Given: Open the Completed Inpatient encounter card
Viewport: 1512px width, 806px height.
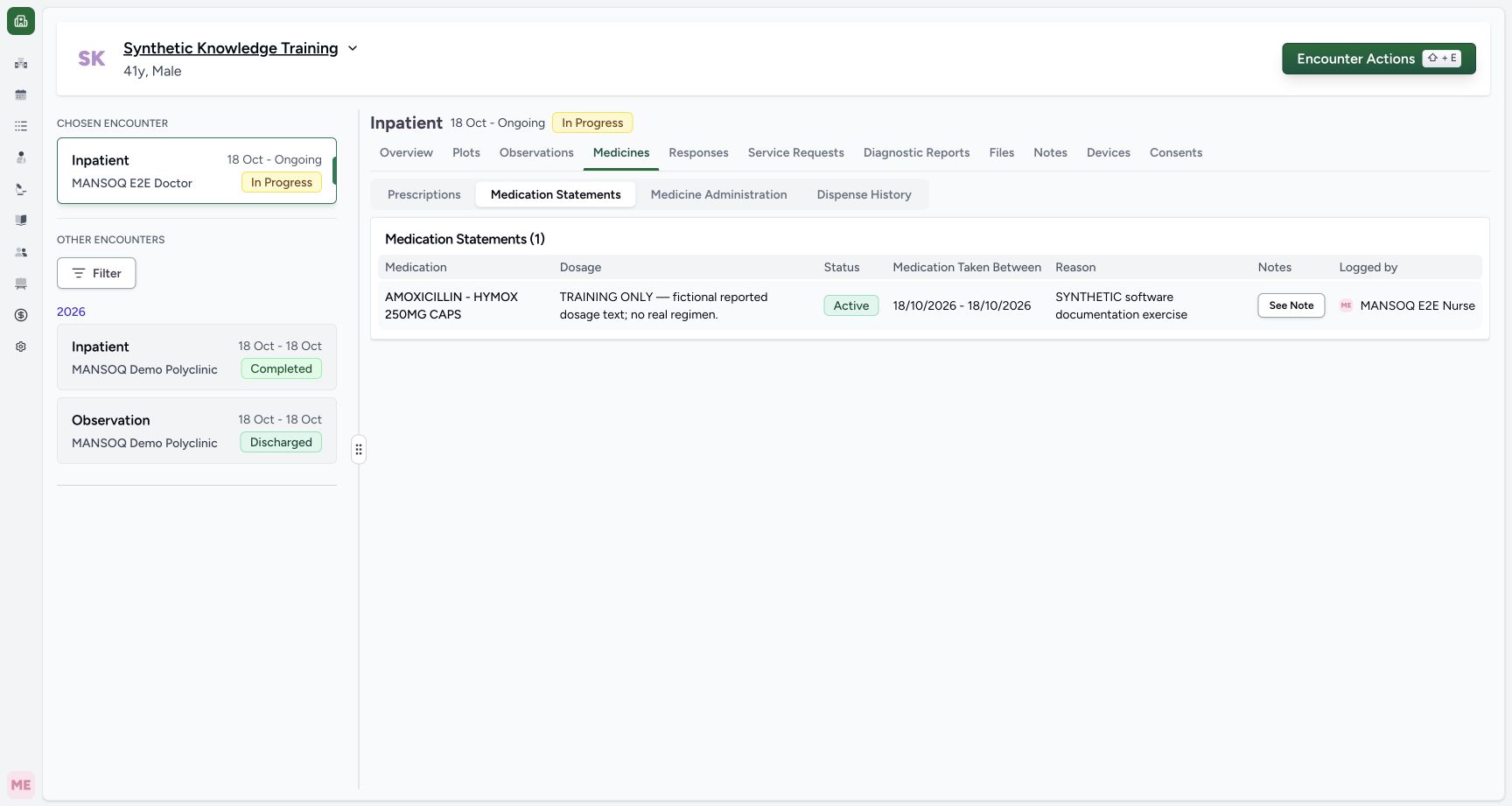Looking at the screenshot, I should coord(197,357).
